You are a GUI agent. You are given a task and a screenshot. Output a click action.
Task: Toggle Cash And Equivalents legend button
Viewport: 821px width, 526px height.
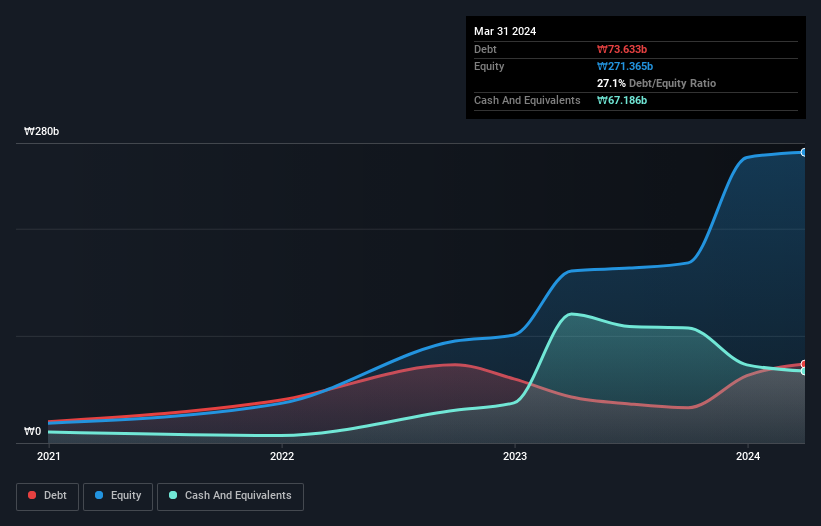(230, 496)
